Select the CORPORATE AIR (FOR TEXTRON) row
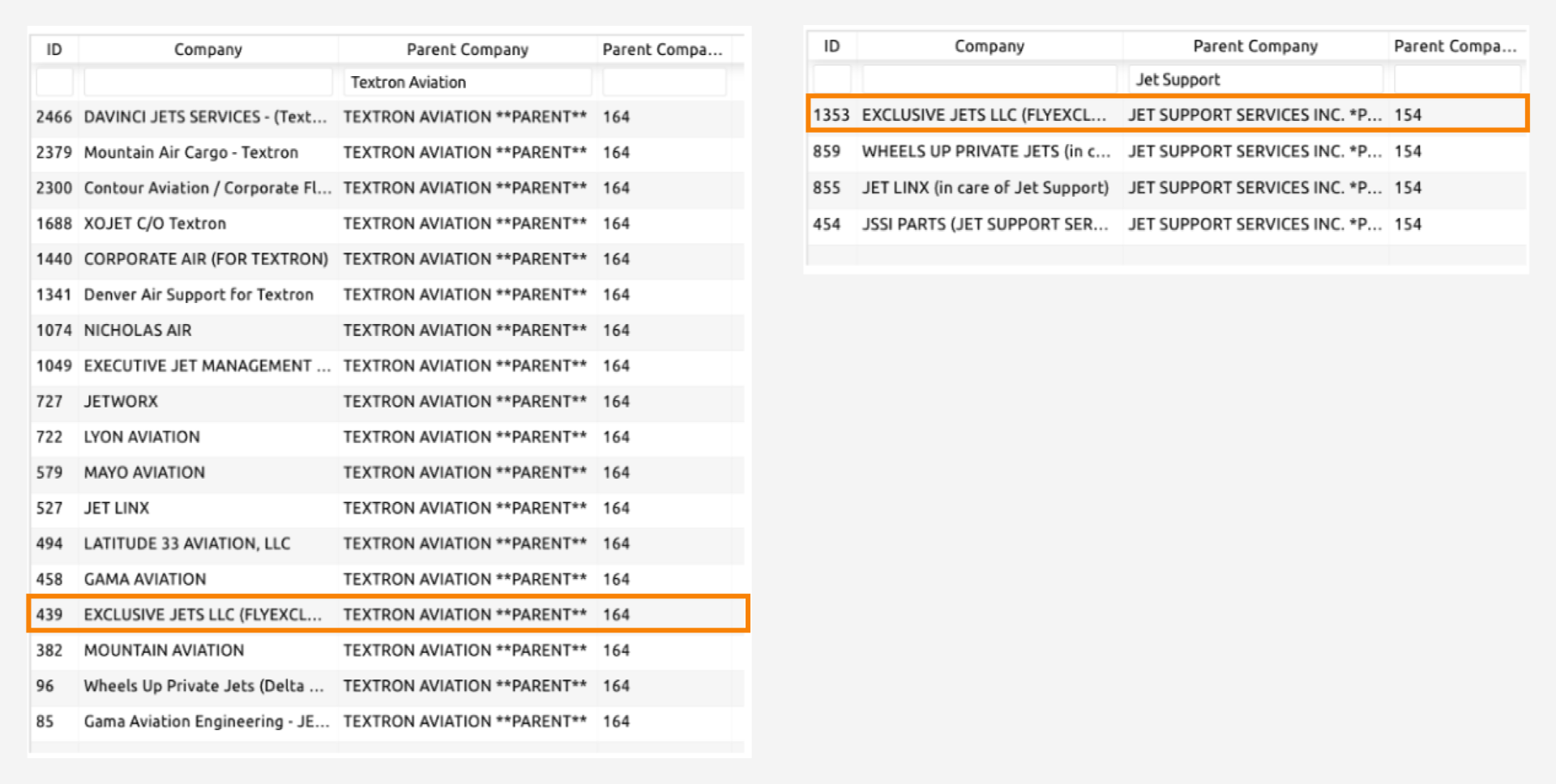Screen dimensions: 1556x784 point(387,259)
